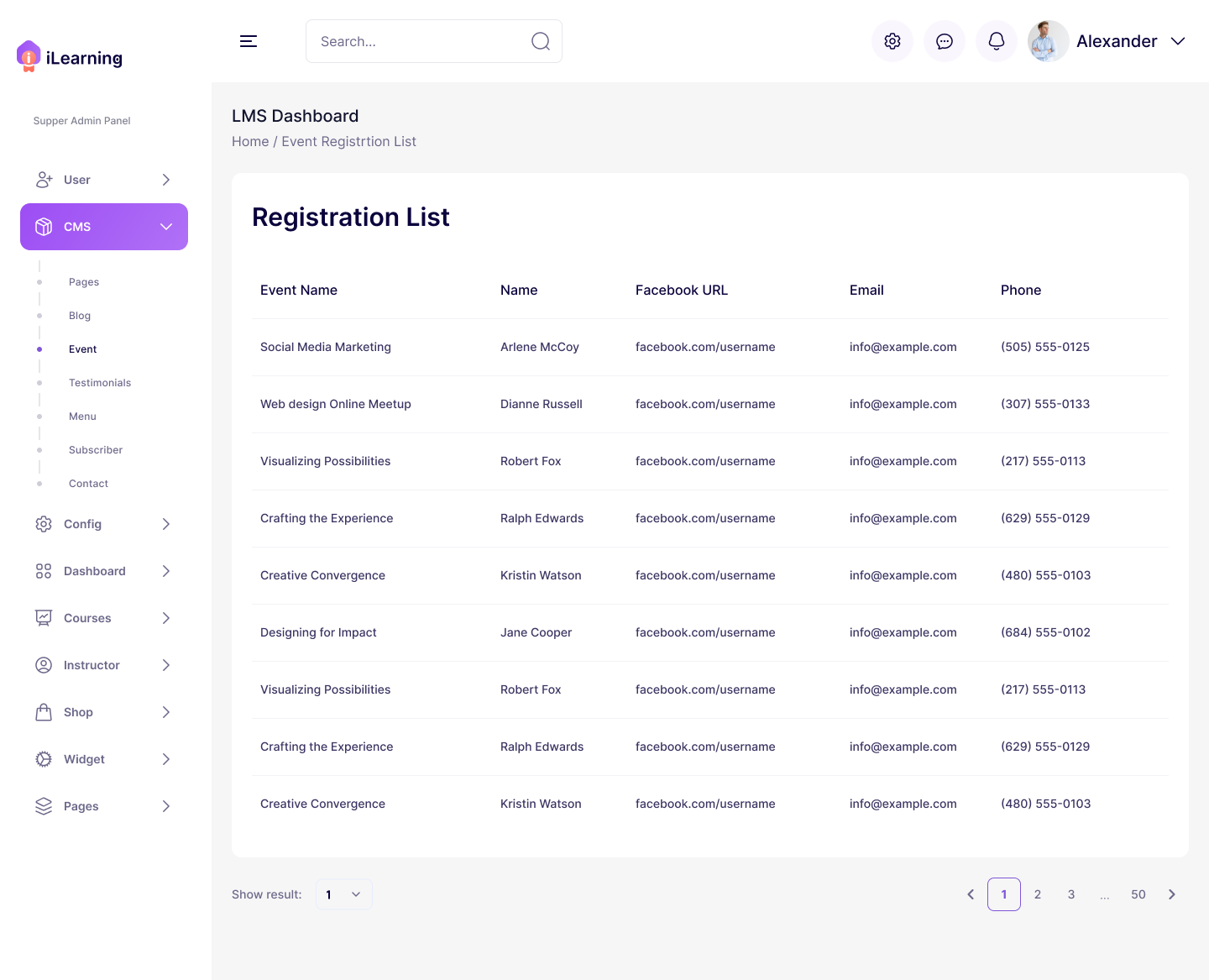The image size is (1209, 980).
Task: Check notifications via the bell icon
Action: [997, 40]
